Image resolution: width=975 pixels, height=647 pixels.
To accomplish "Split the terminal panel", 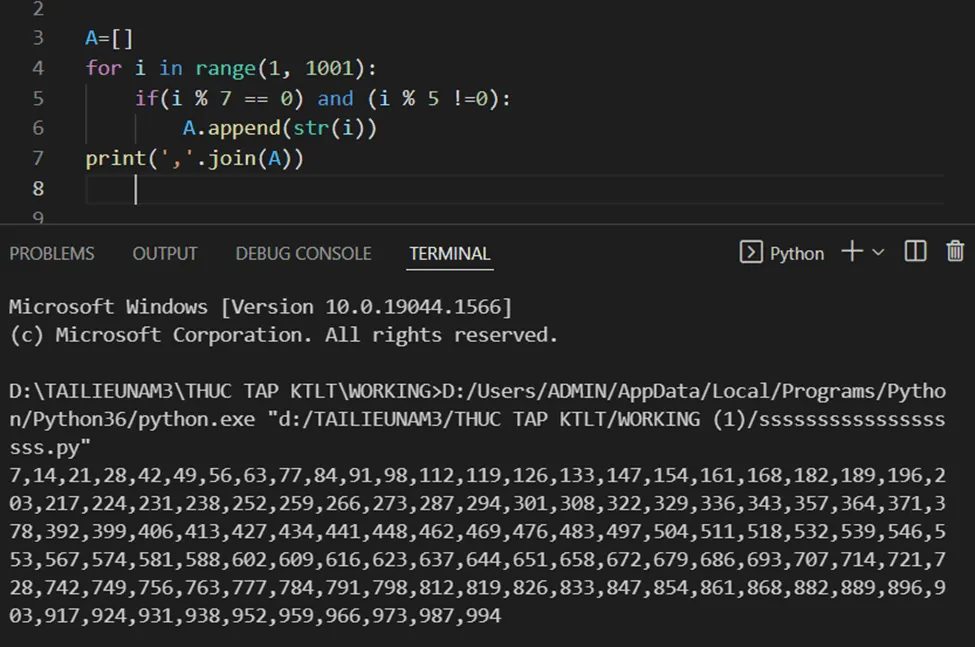I will (x=915, y=252).
